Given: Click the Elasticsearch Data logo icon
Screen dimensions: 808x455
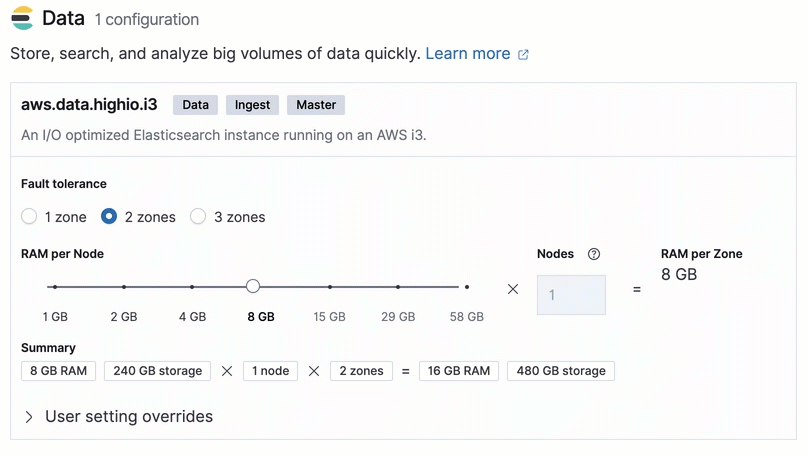Looking at the screenshot, I should pos(21,18).
